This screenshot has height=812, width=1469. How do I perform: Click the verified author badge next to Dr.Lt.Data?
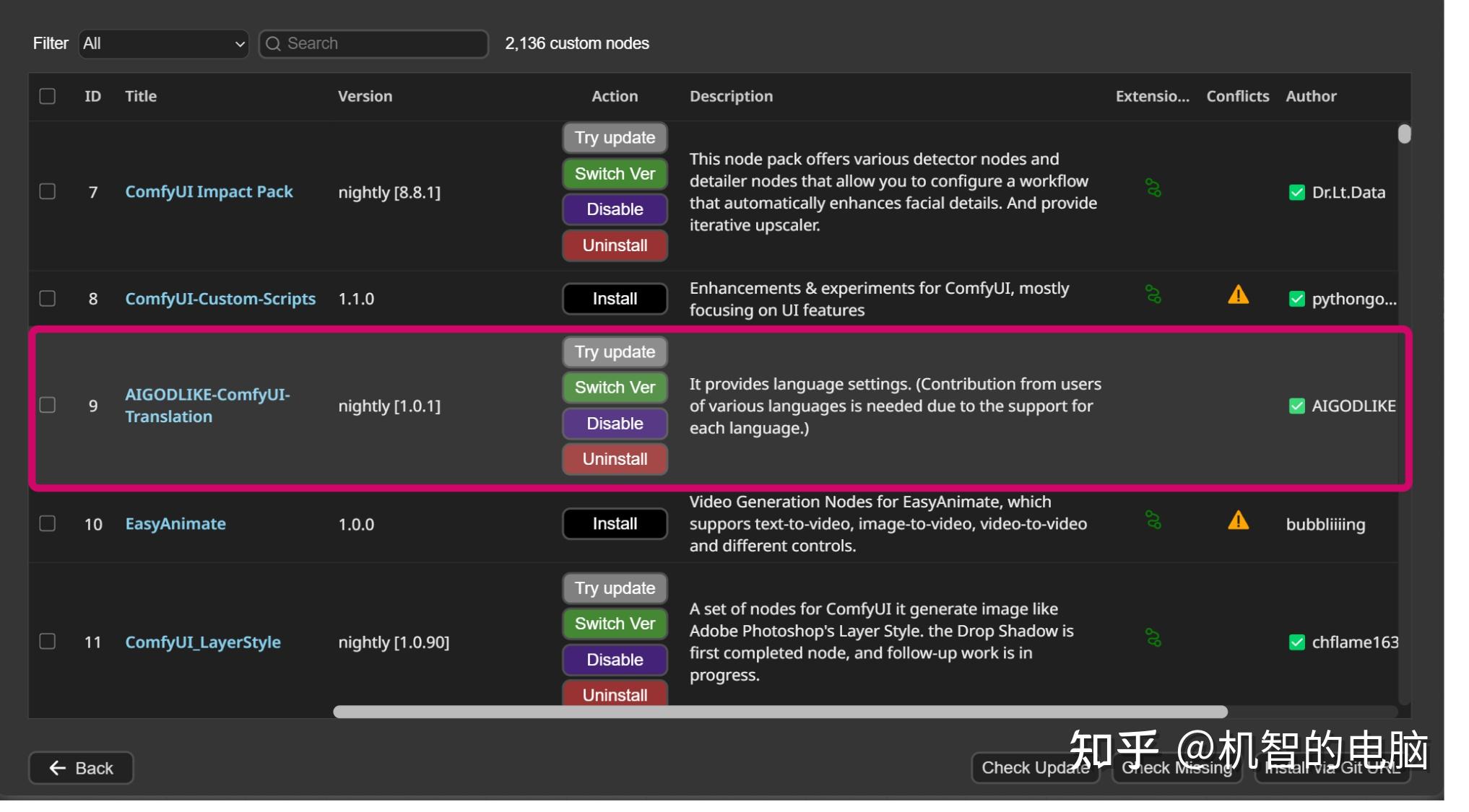coord(1297,193)
